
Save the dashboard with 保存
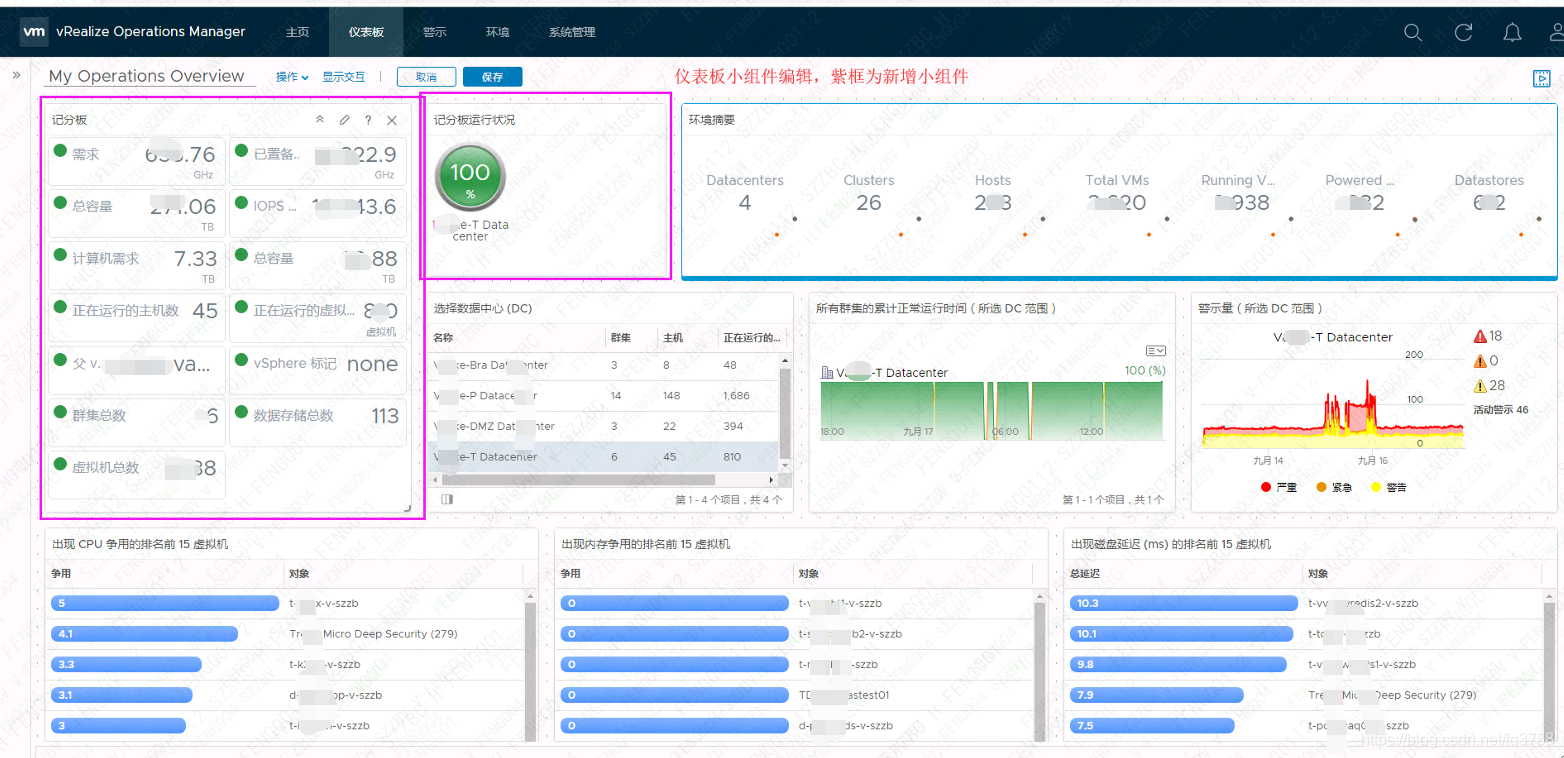[x=492, y=77]
